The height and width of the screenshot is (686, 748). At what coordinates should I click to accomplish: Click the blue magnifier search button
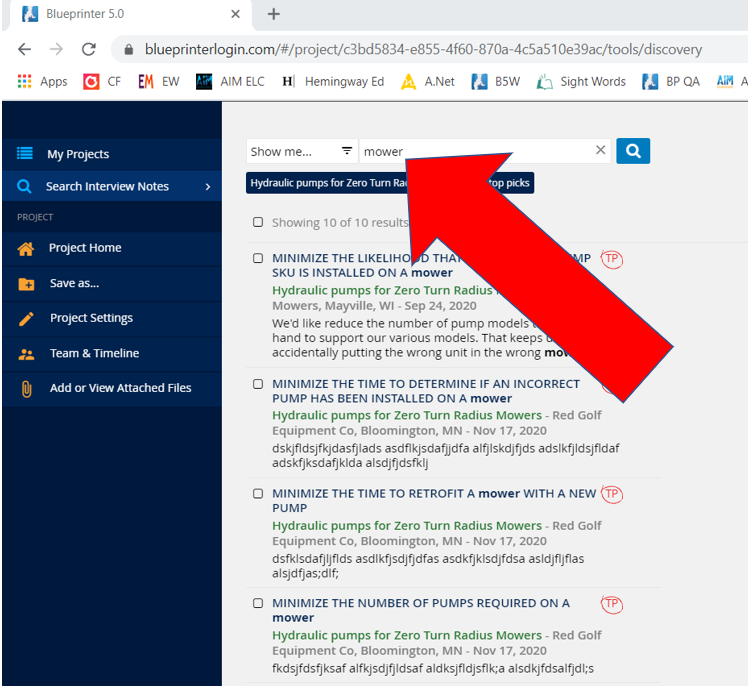click(633, 151)
